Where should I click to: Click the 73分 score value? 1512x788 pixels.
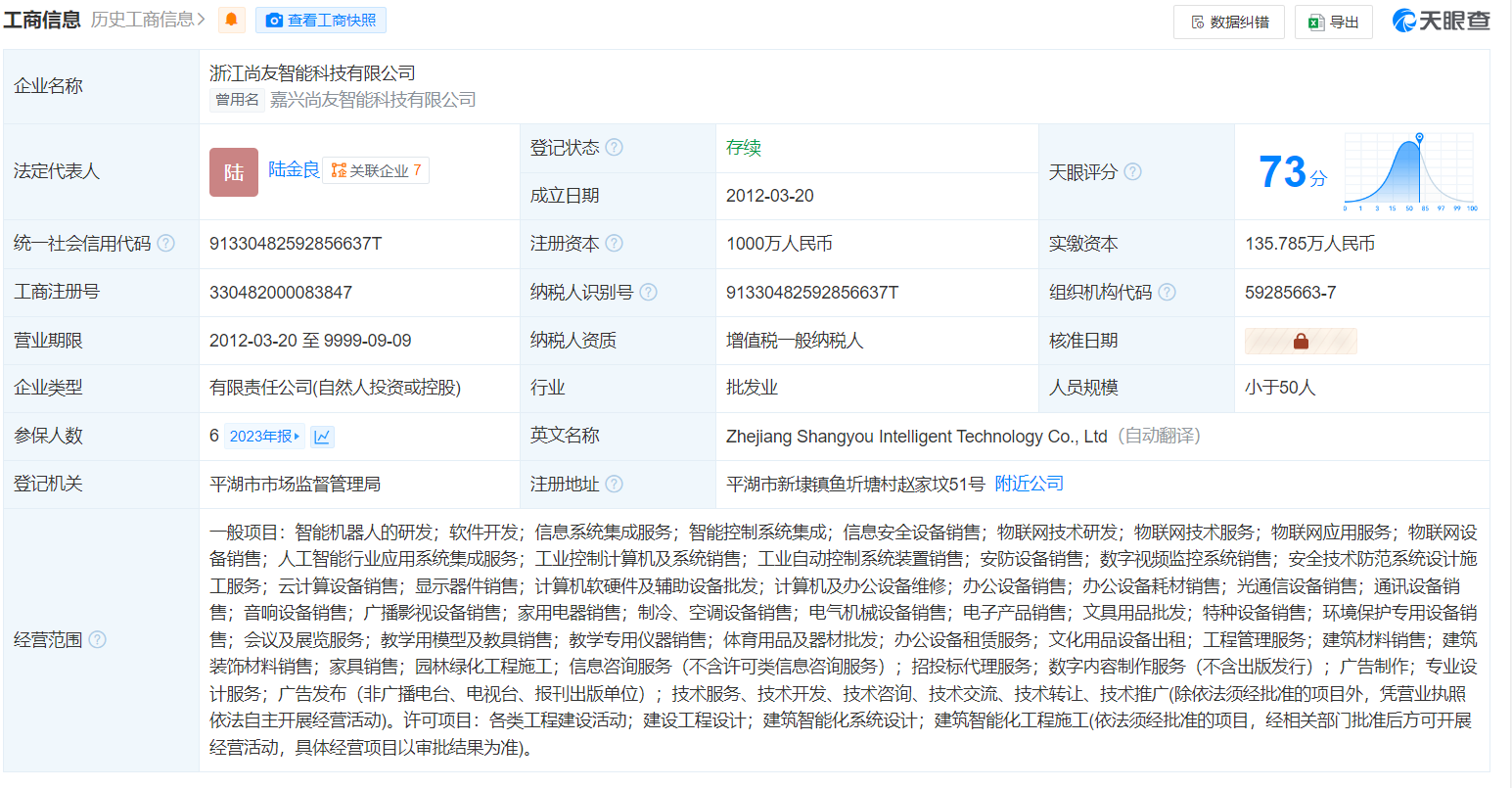pyautogui.click(x=1293, y=172)
